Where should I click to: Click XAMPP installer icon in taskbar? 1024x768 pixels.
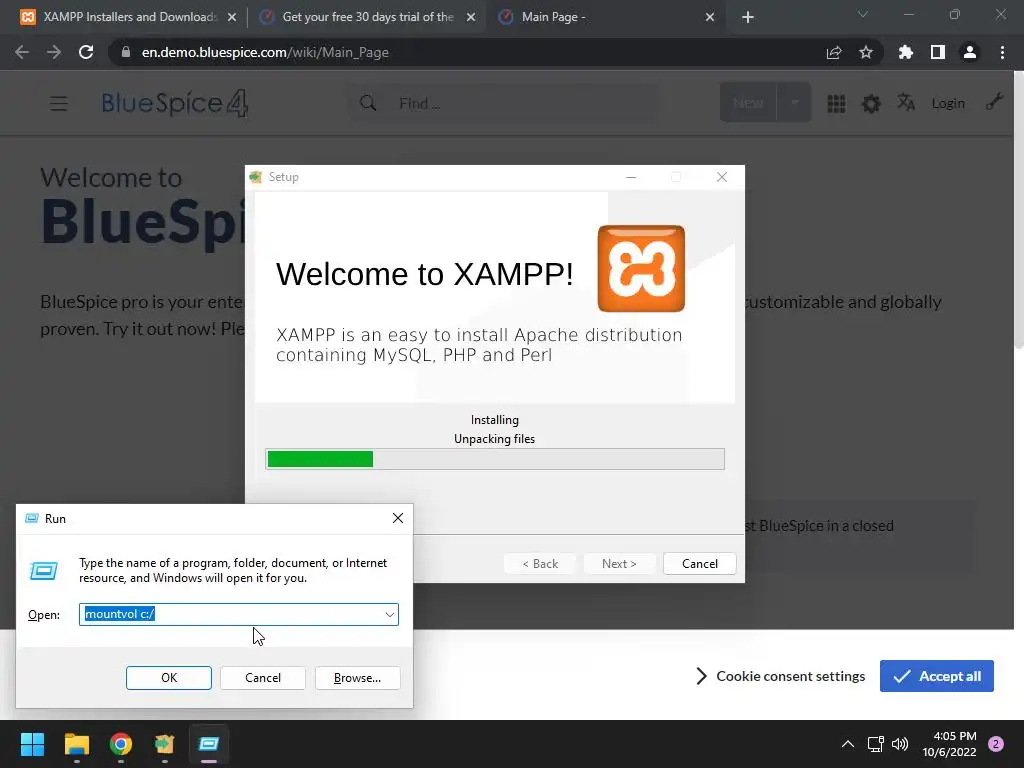tap(165, 744)
